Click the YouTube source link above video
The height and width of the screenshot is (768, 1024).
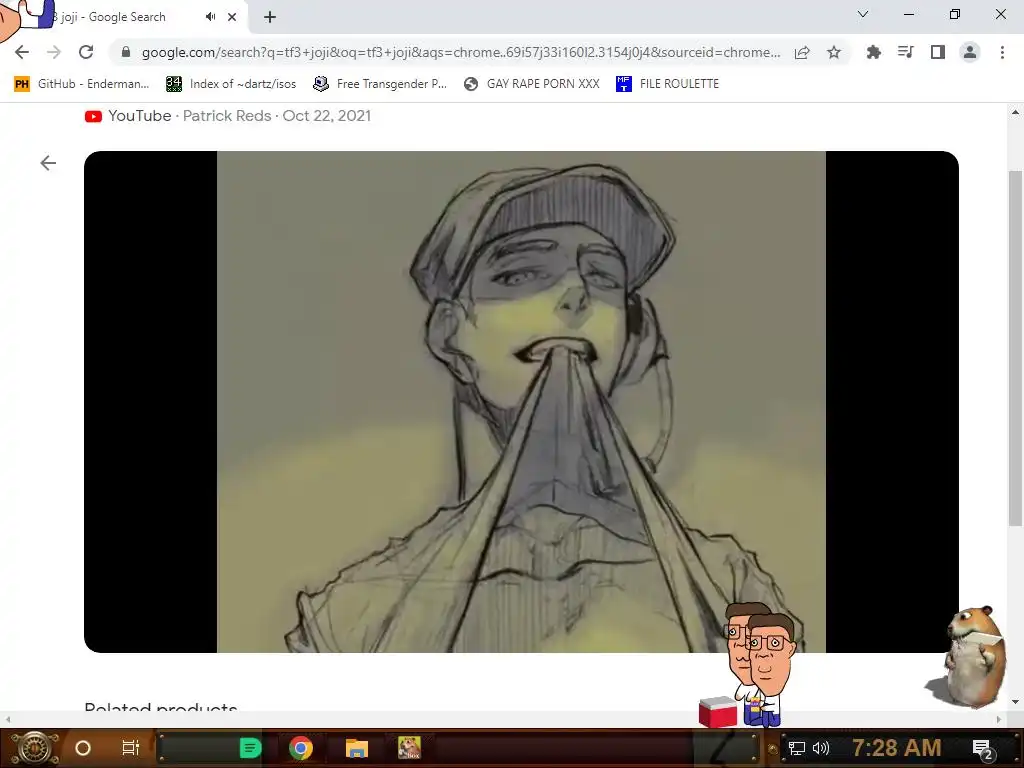128,116
